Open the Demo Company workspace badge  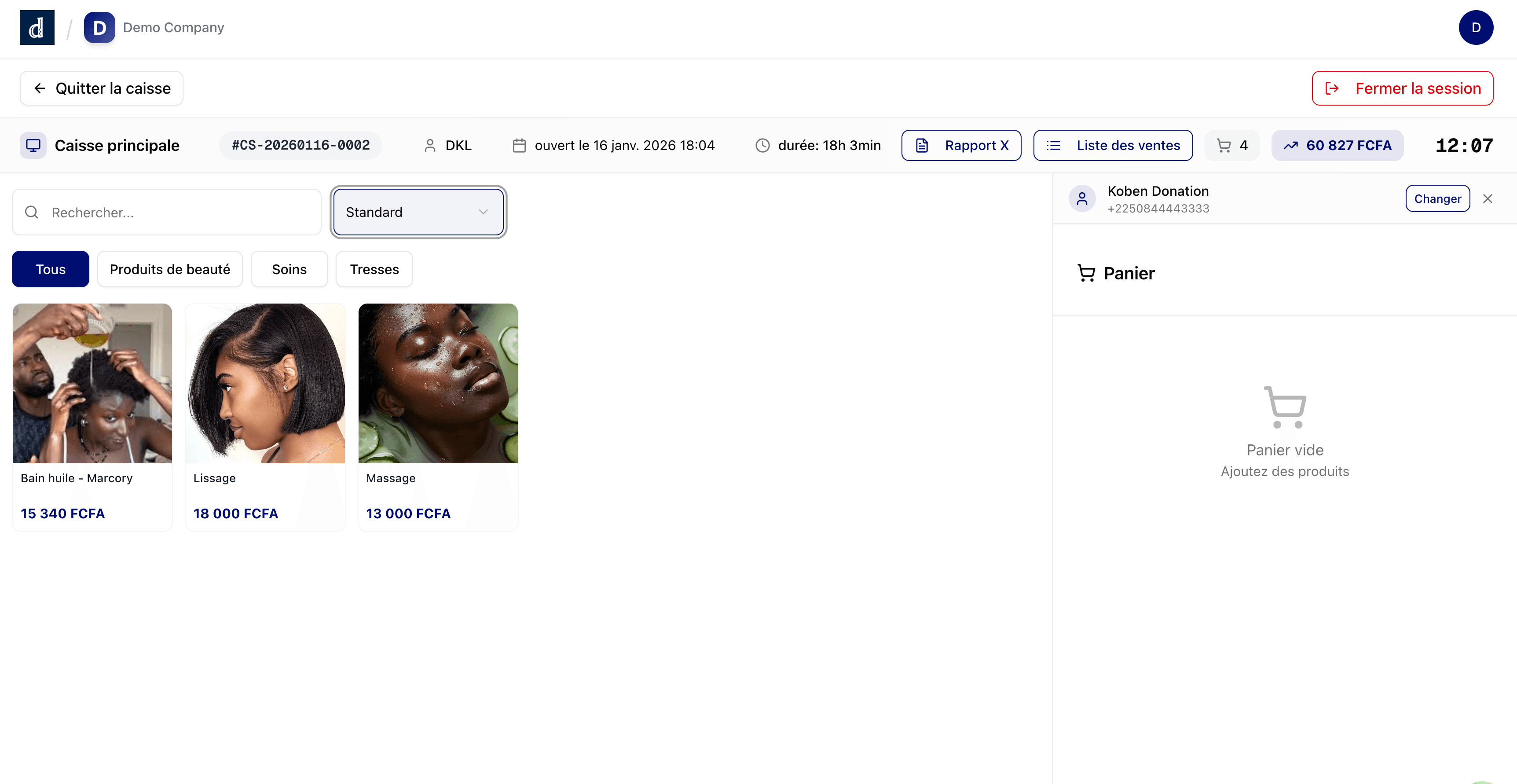coord(99,28)
